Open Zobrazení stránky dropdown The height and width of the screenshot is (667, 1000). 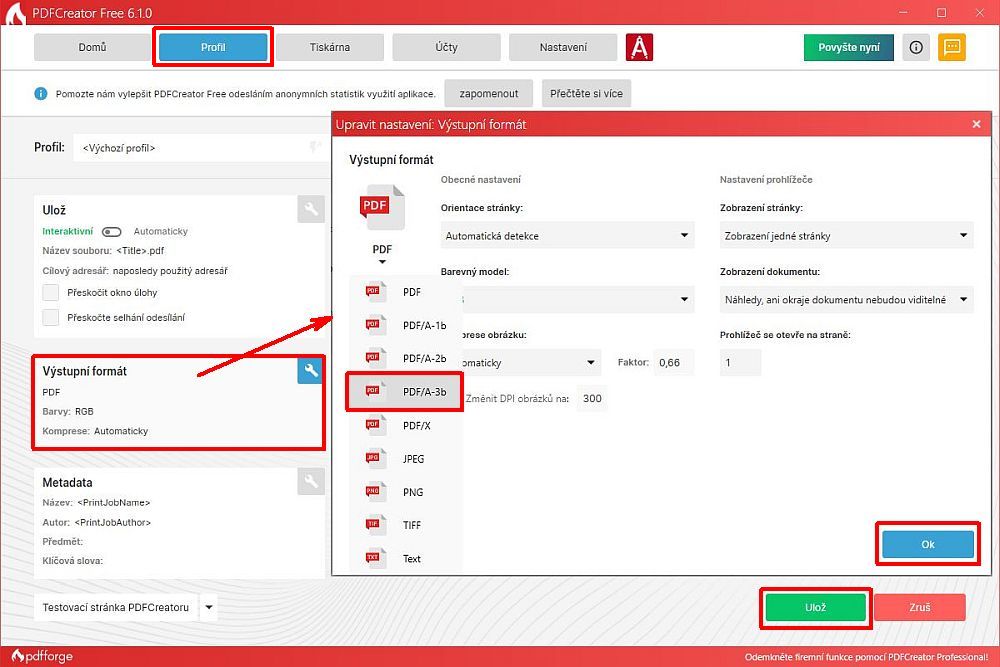click(845, 236)
